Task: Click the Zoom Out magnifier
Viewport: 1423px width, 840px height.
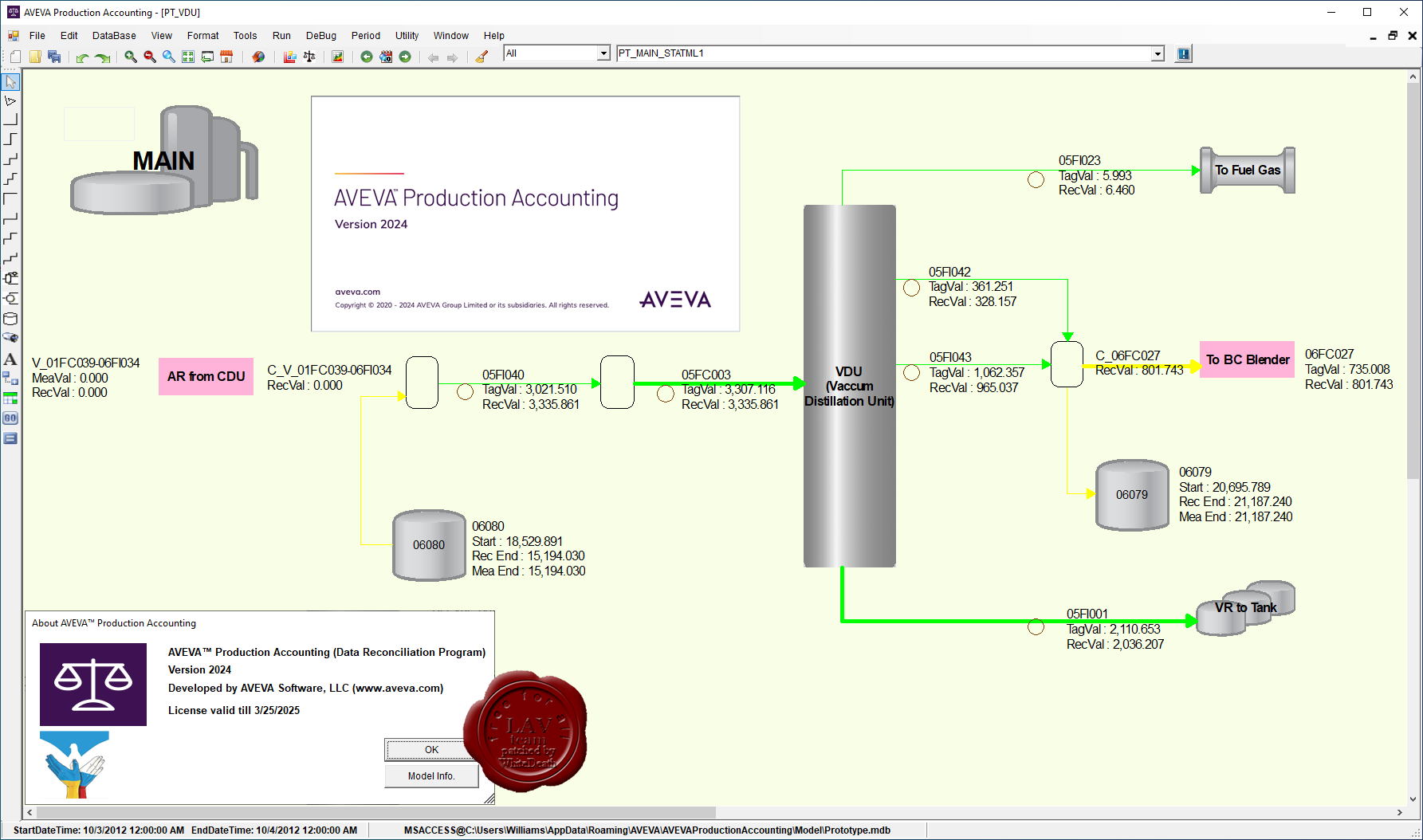Action: [x=150, y=57]
